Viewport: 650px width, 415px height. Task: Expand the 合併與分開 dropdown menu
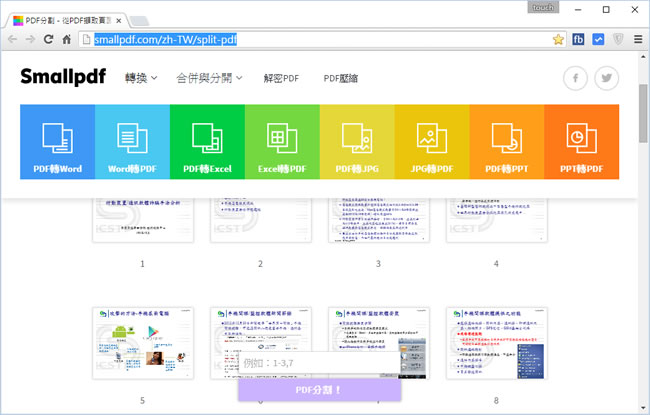pyautogui.click(x=209, y=78)
